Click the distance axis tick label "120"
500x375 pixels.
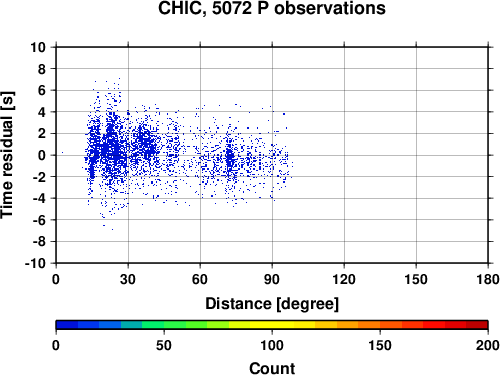pos(344,279)
